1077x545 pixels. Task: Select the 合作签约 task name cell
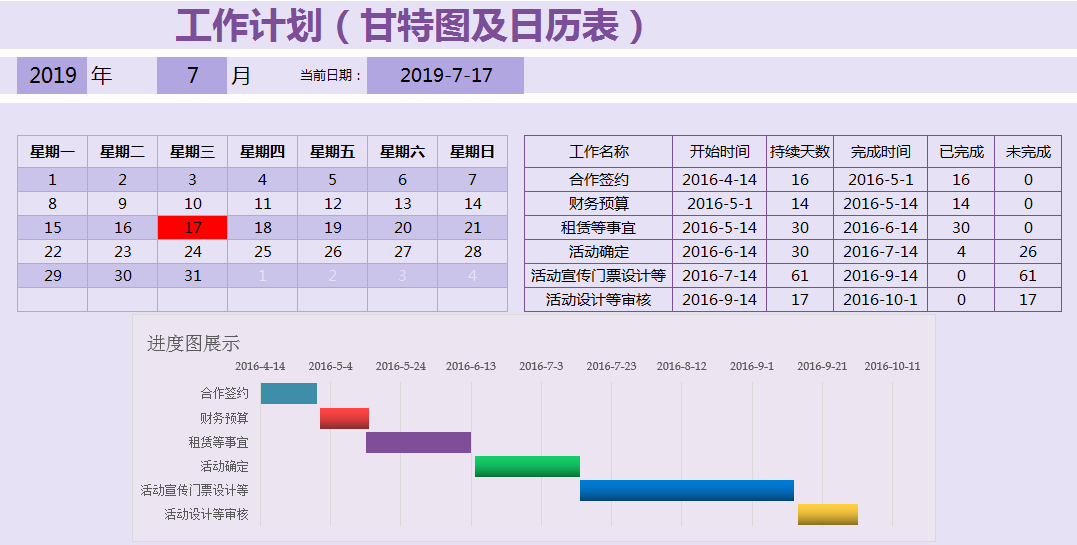click(598, 179)
